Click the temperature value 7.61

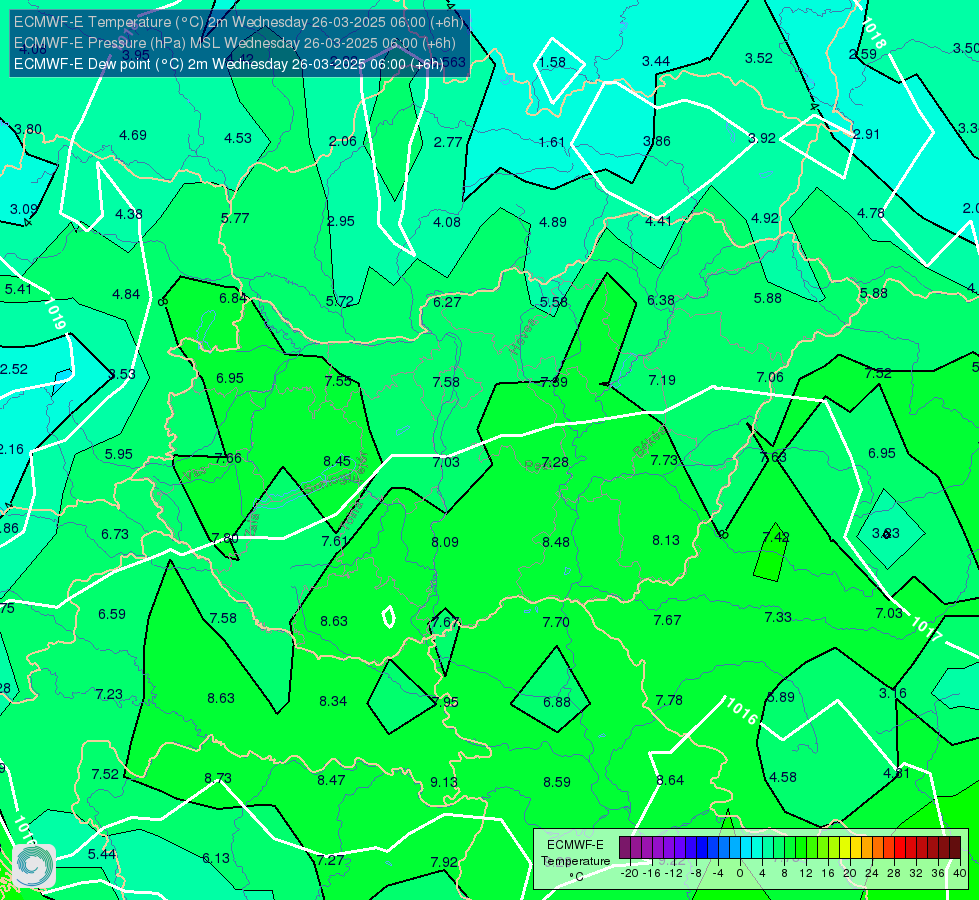pyautogui.click(x=335, y=541)
